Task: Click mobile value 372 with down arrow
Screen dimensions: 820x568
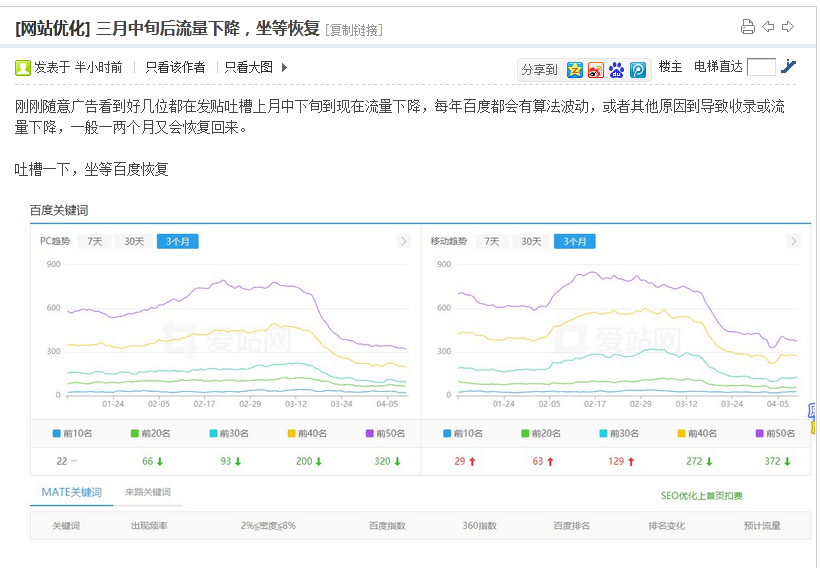Action: click(x=778, y=461)
